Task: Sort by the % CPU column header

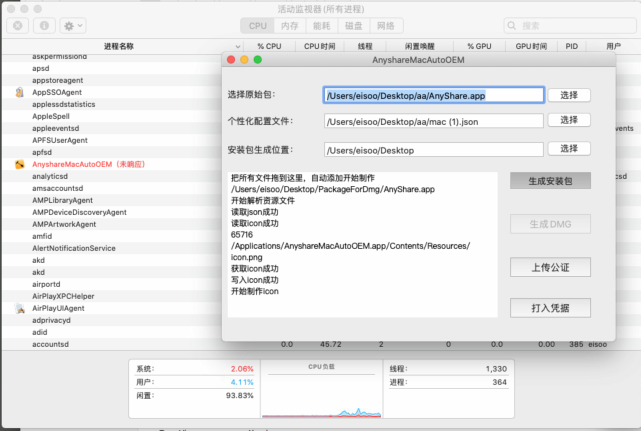Action: tap(269, 46)
